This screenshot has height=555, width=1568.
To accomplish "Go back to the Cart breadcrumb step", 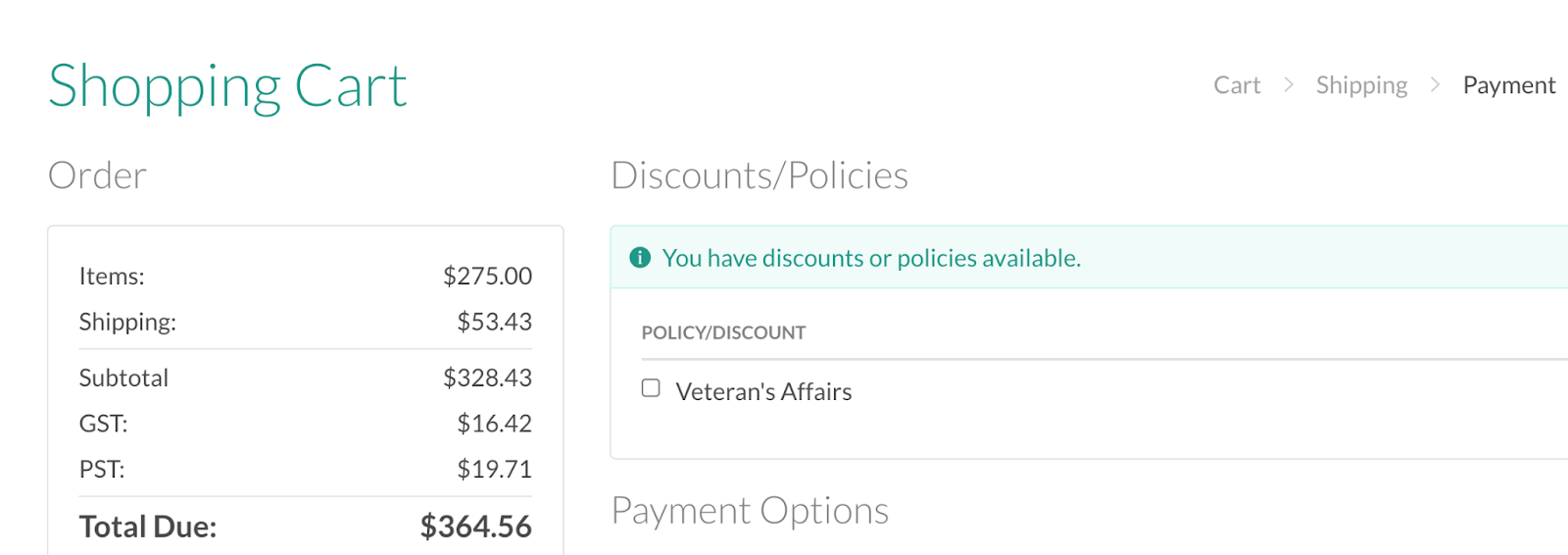I will (1237, 85).
